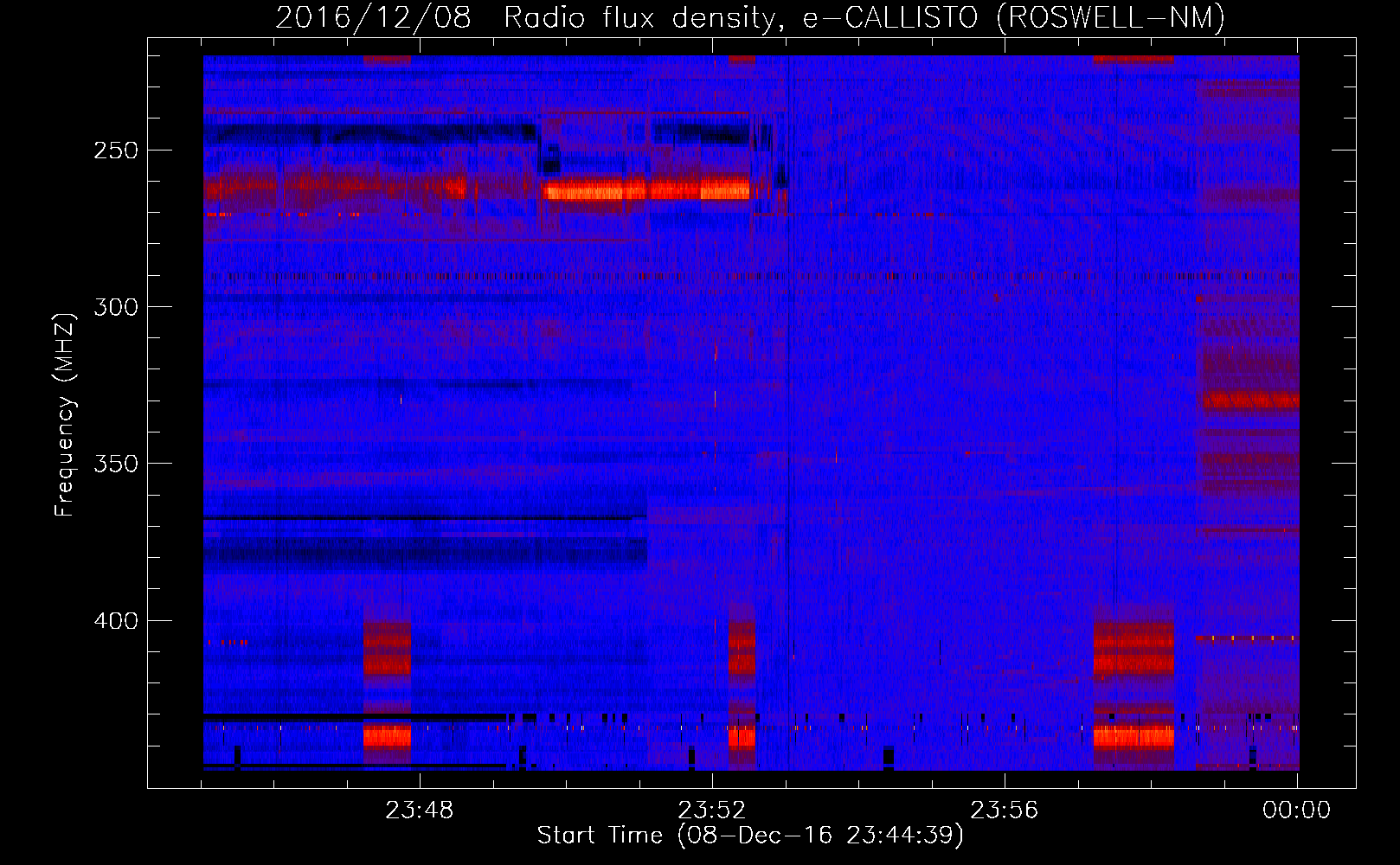Screen dimensions: 1400x865
Task: Select the 350 frequency axis label
Action: tap(116, 464)
